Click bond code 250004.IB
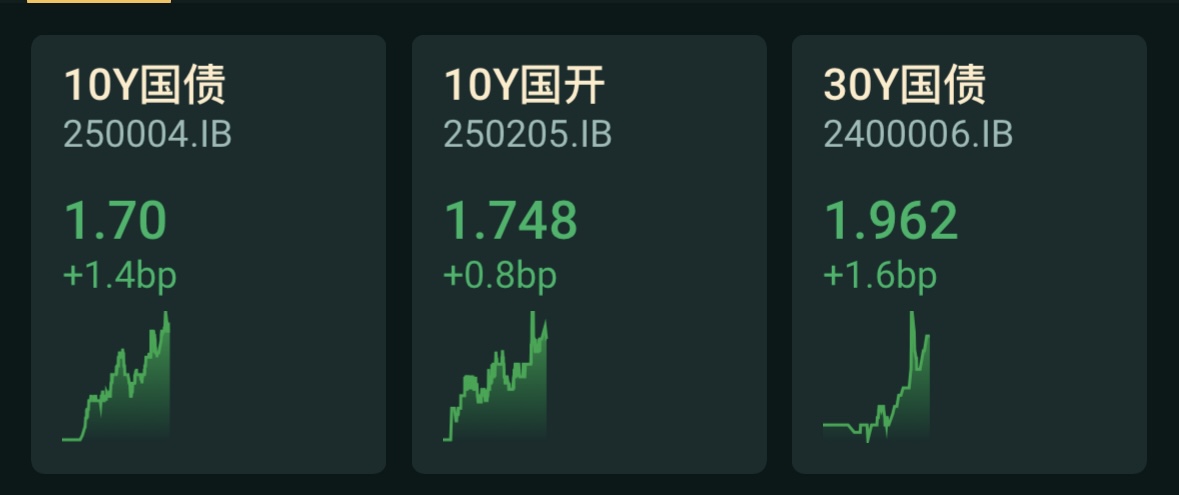This screenshot has width=1179, height=495. [147, 135]
